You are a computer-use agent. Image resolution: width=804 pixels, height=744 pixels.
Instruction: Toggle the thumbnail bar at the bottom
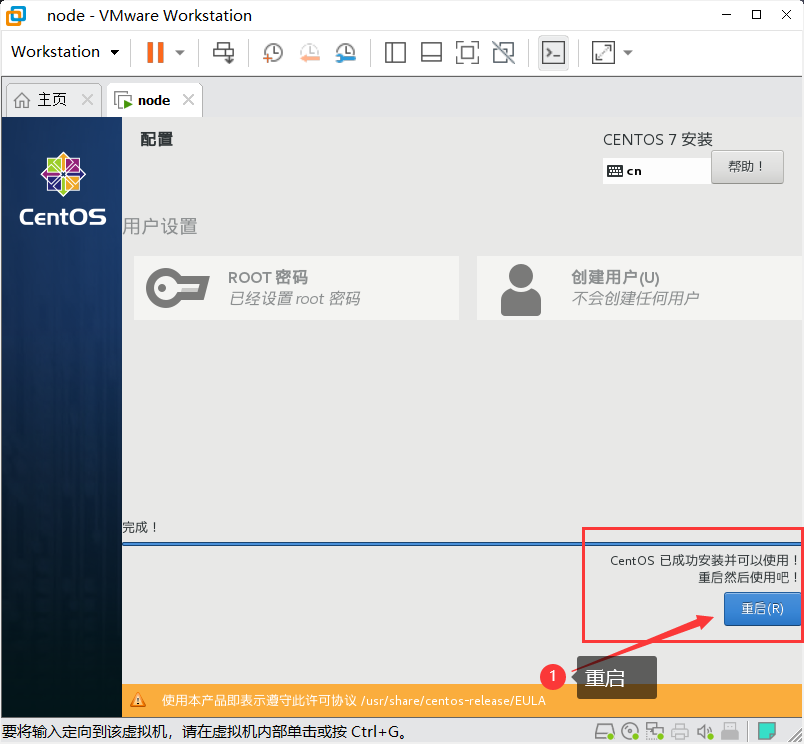pos(431,52)
